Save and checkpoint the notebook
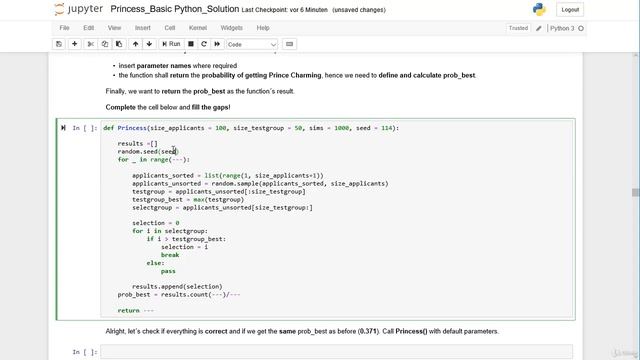640x360 pixels. [59, 44]
